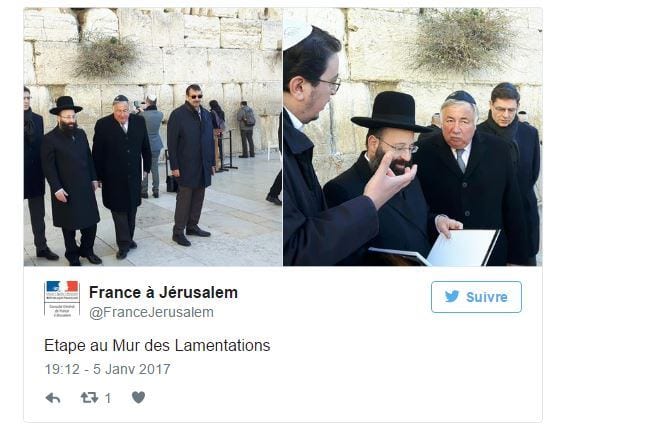Click the reply arrow icon

(x=53, y=398)
